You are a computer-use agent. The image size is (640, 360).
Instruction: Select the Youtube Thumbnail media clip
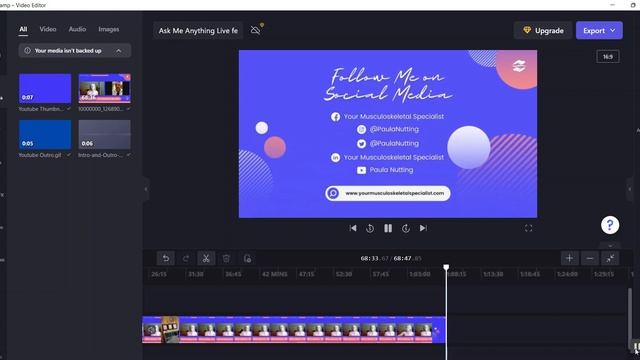(x=45, y=89)
